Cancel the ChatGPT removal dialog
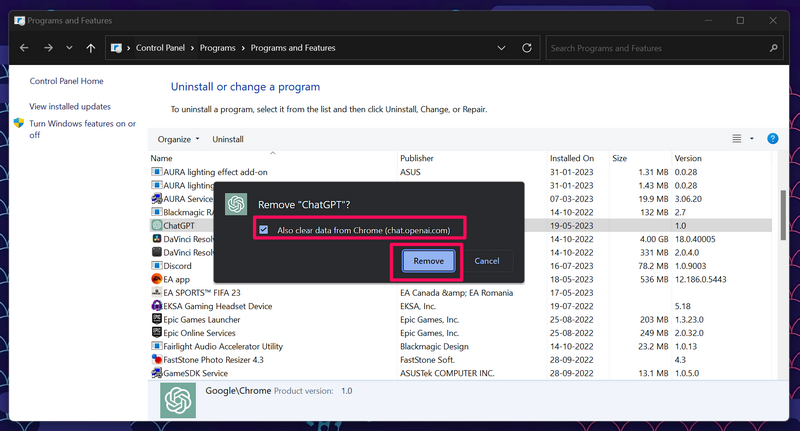The width and height of the screenshot is (800, 431). (487, 261)
